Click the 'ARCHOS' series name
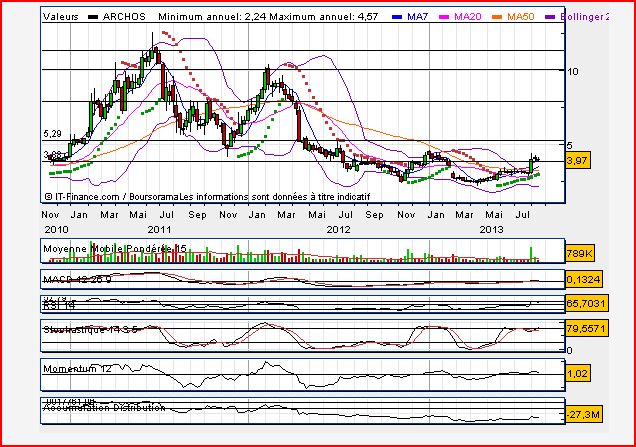636x447 pixels. (x=124, y=17)
